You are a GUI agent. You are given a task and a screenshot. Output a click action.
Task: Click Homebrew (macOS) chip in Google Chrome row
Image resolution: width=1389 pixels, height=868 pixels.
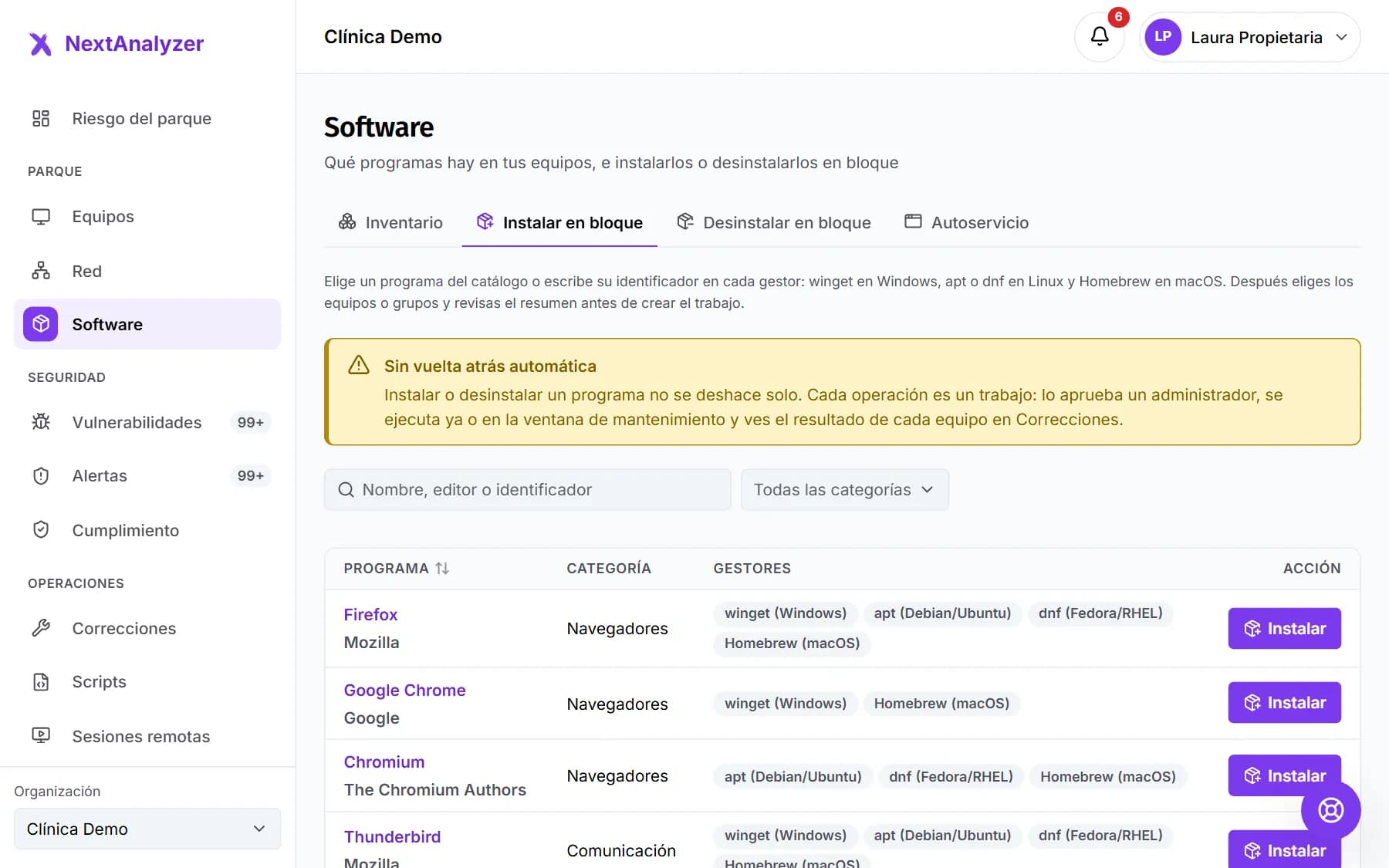[941, 704]
